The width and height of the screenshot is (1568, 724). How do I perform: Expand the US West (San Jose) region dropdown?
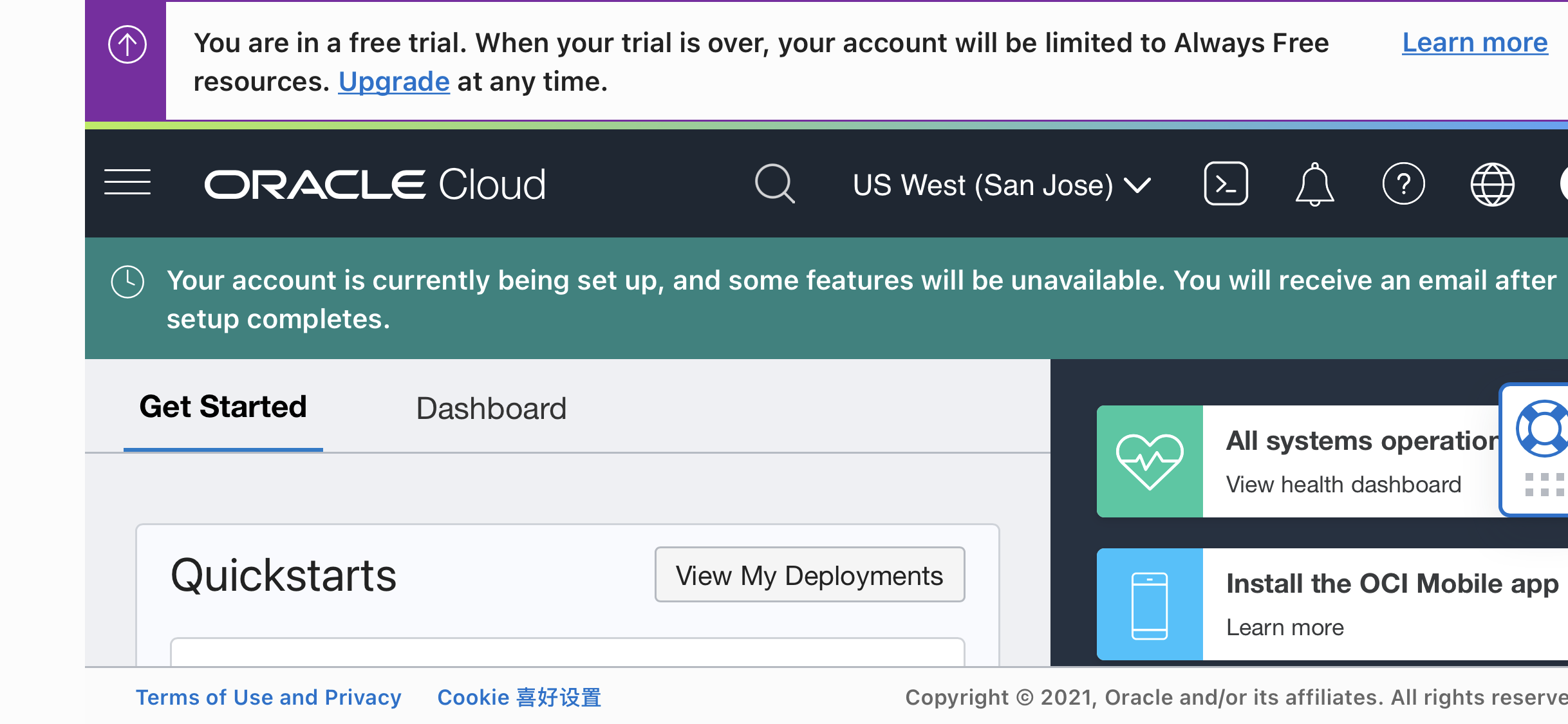[x=1002, y=185]
